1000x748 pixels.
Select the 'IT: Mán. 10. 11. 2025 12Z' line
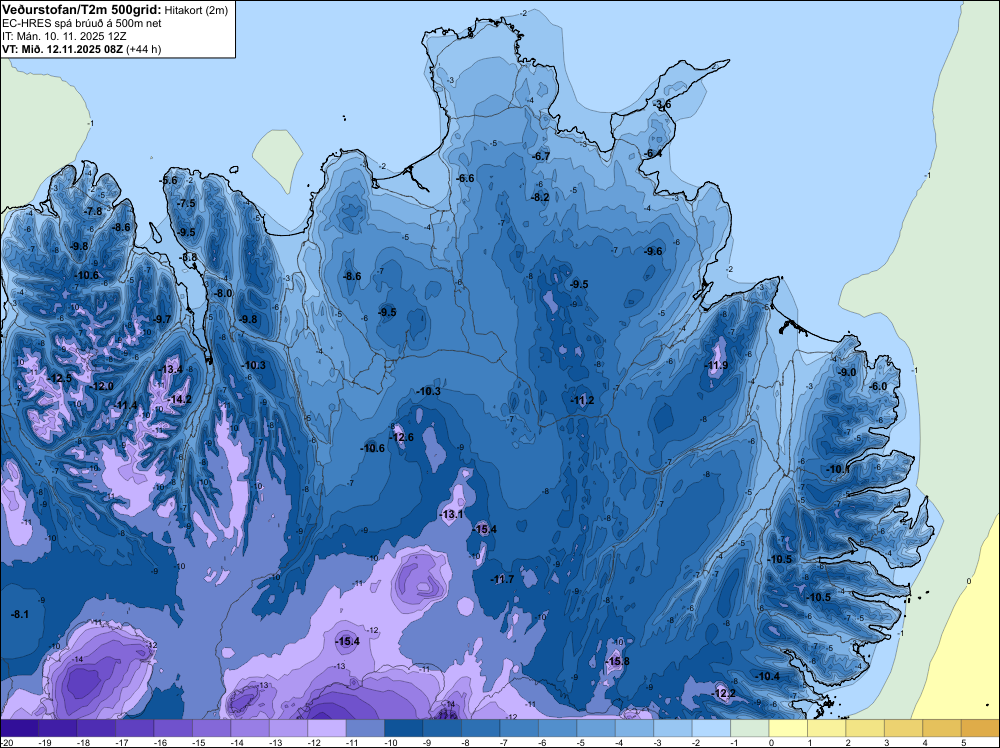[x=64, y=36]
